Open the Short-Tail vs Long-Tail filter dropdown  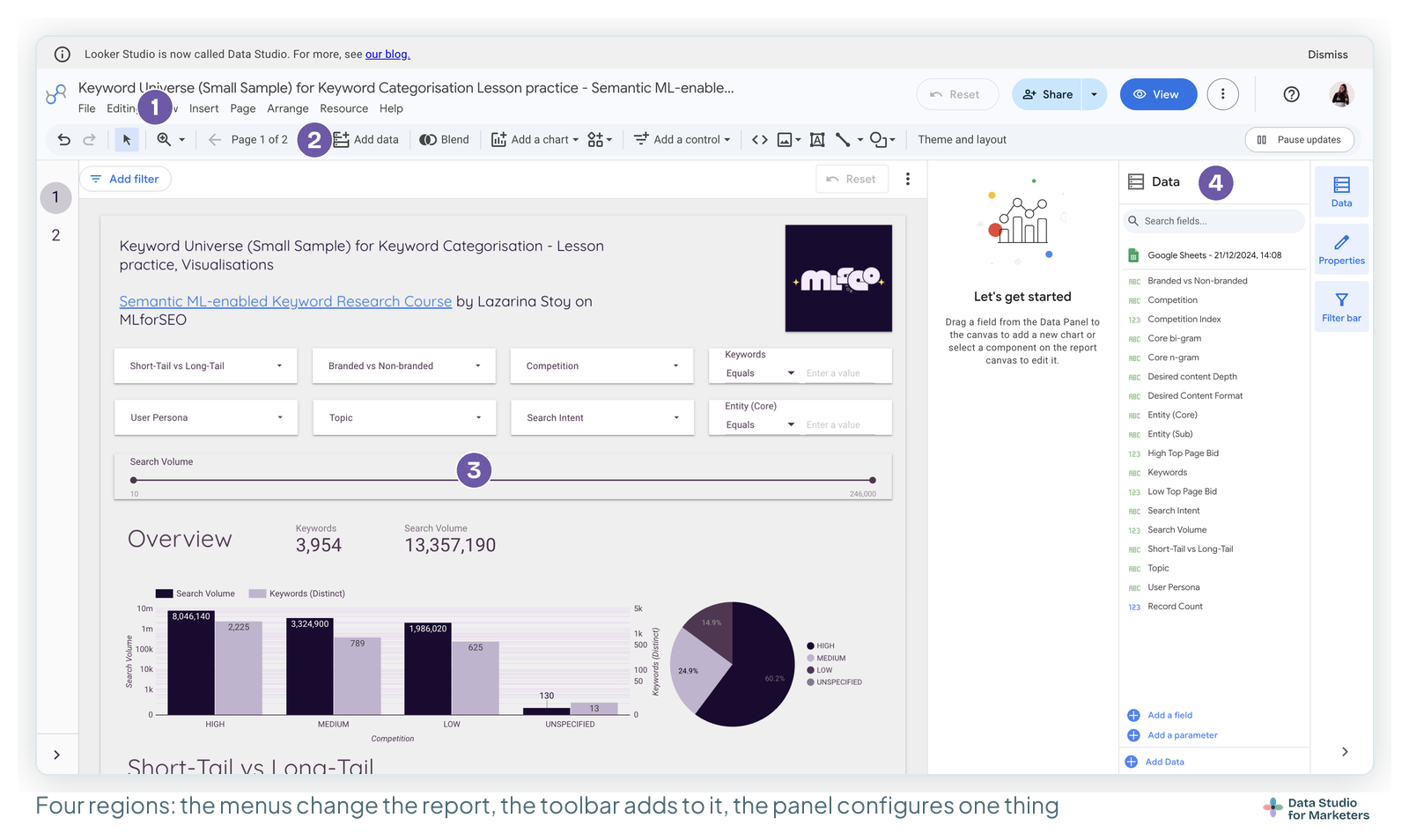click(x=205, y=366)
